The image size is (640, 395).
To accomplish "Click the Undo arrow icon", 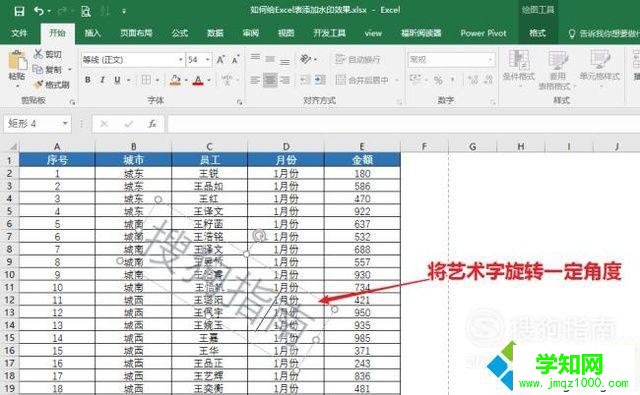I will click(40, 11).
